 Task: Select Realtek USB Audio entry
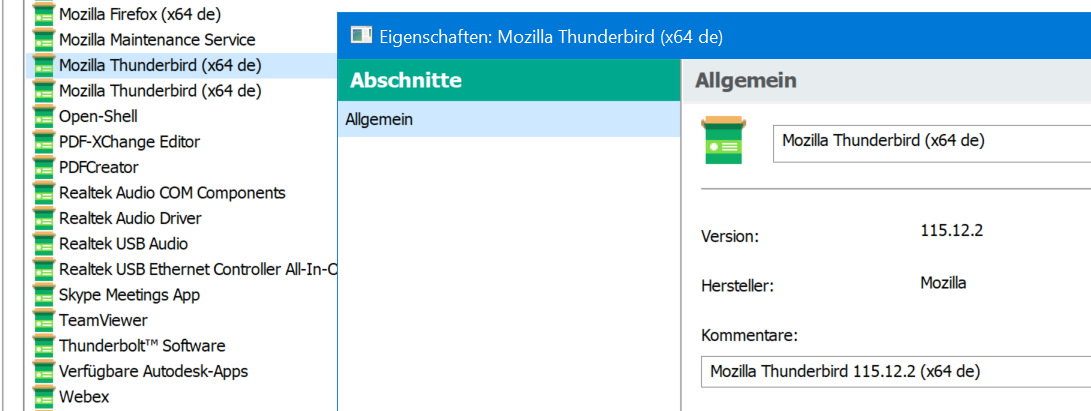(123, 244)
